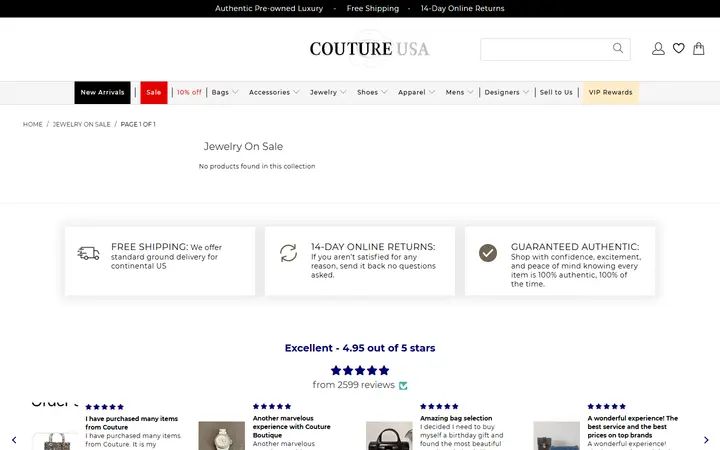Go to next reviews with right arrow
The image size is (720, 450).
point(706,440)
